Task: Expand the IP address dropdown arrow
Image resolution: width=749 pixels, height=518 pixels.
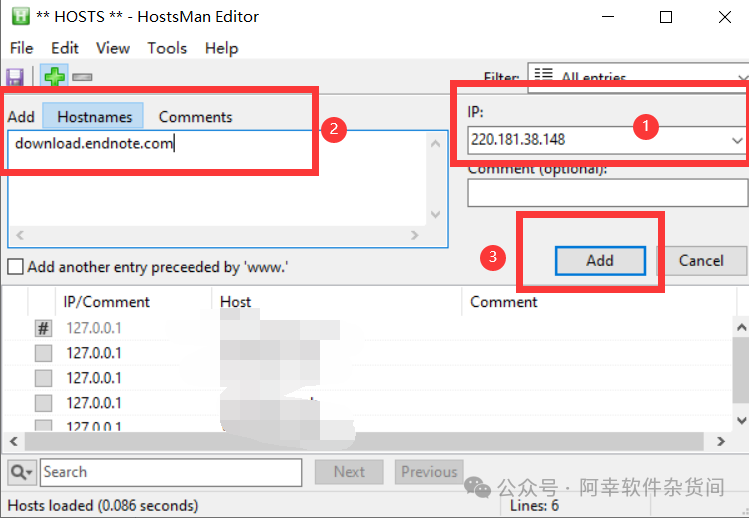Action: coord(737,141)
